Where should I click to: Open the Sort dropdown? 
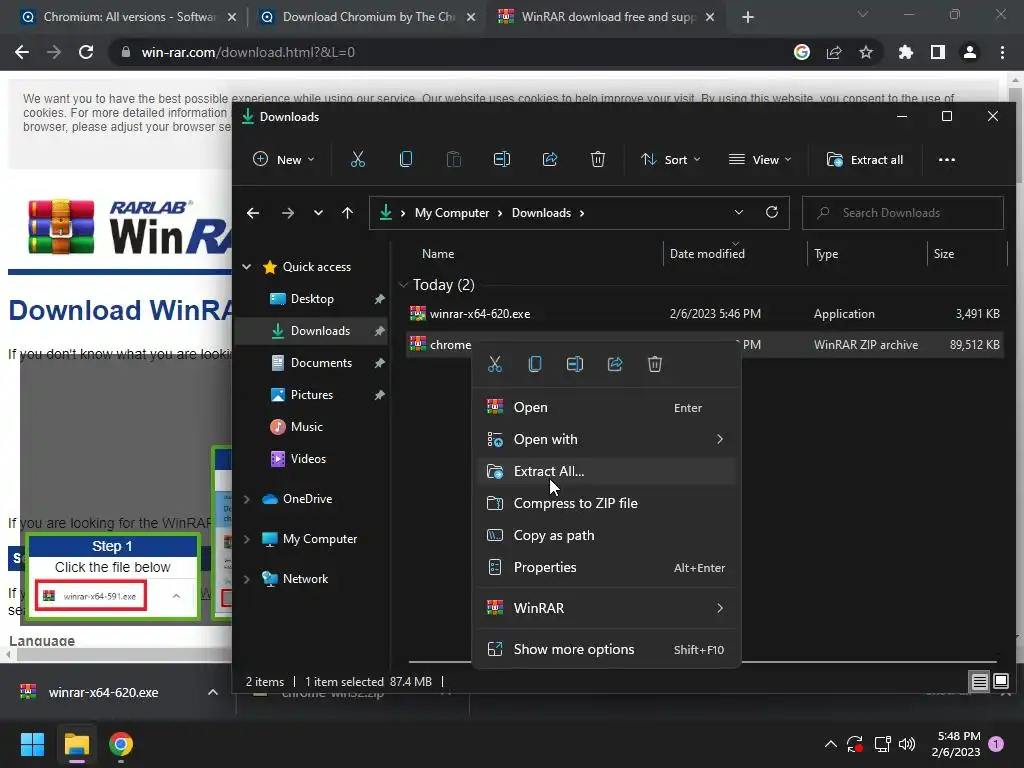click(671, 159)
